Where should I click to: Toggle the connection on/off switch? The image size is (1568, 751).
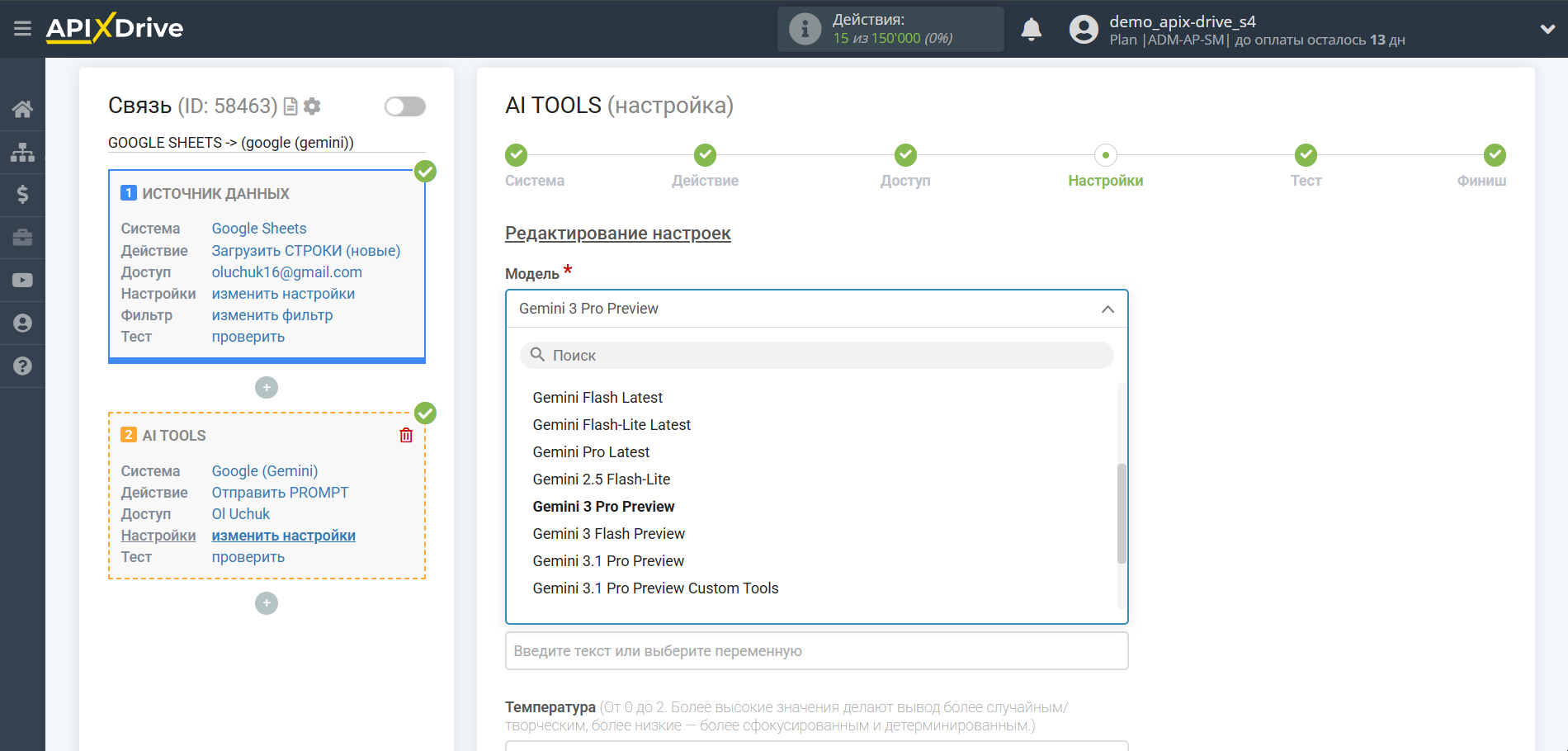point(405,106)
